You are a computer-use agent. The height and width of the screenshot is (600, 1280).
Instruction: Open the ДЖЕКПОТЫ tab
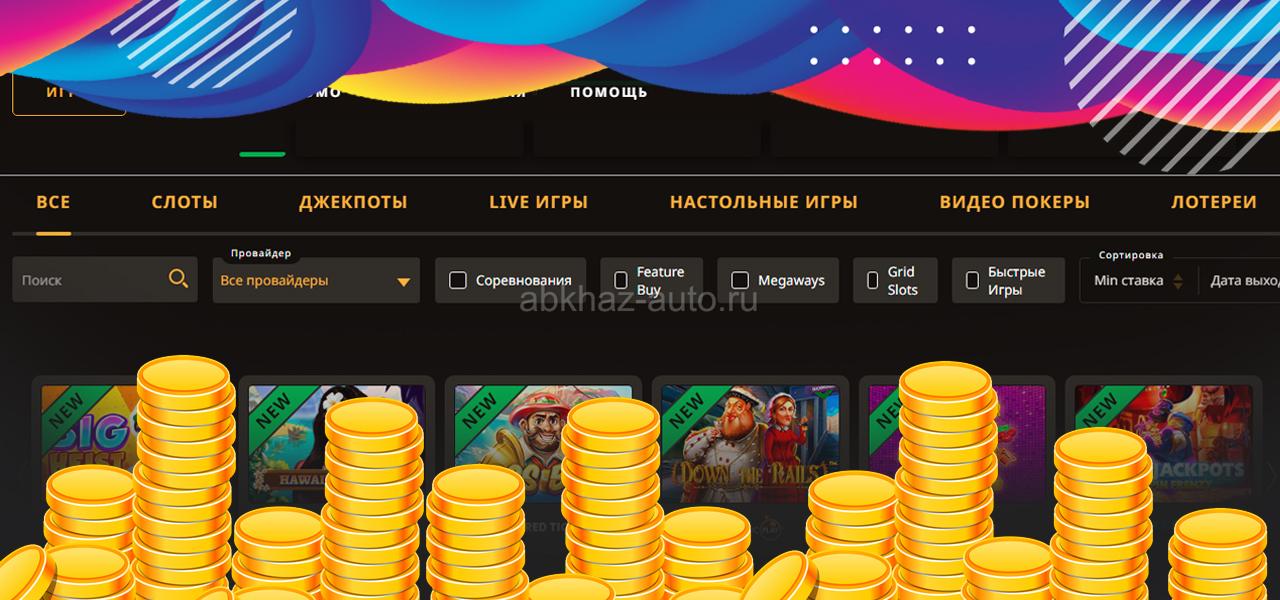tap(353, 202)
